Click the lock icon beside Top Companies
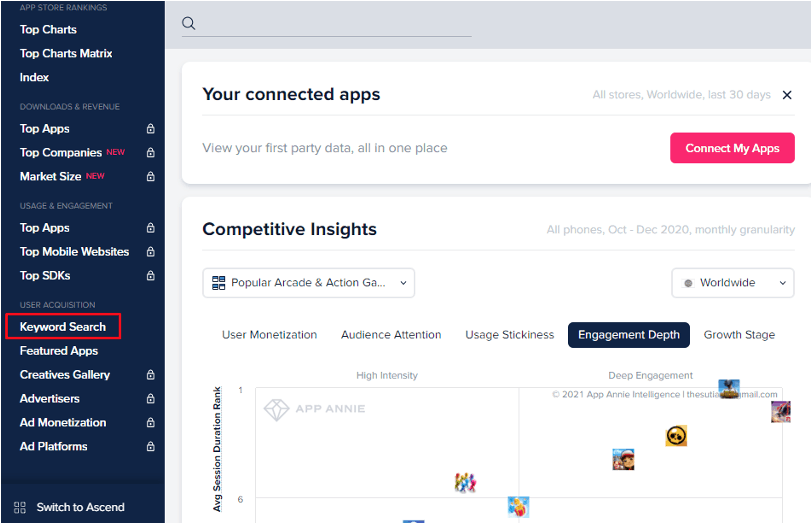 [x=151, y=152]
